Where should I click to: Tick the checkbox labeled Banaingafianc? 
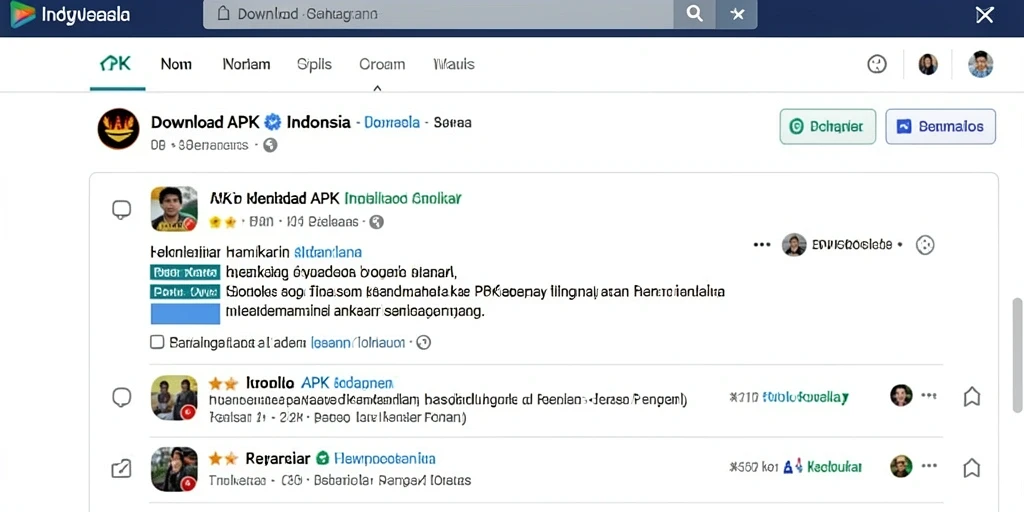157,342
